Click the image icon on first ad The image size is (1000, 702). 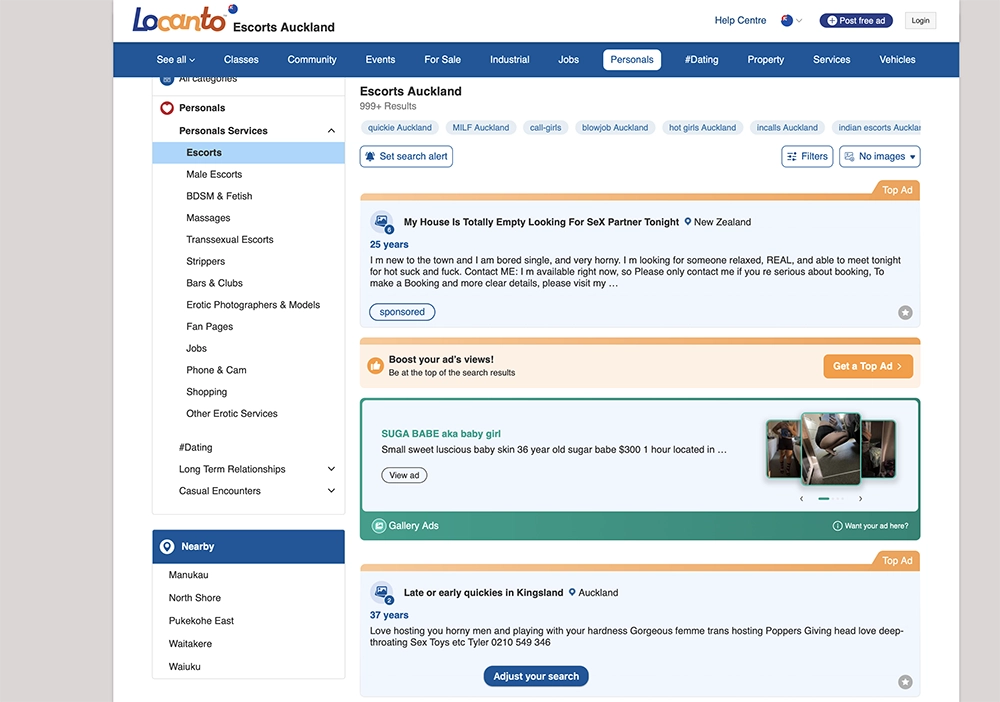[x=381, y=222]
